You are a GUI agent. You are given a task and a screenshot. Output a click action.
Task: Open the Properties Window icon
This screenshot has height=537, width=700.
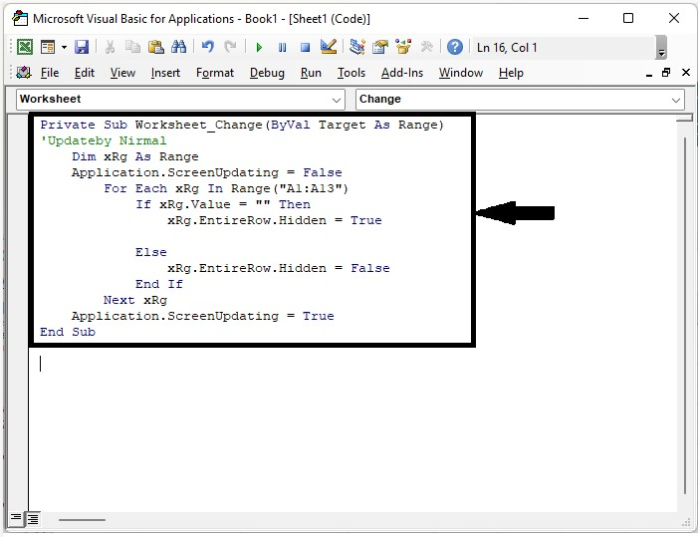click(380, 47)
